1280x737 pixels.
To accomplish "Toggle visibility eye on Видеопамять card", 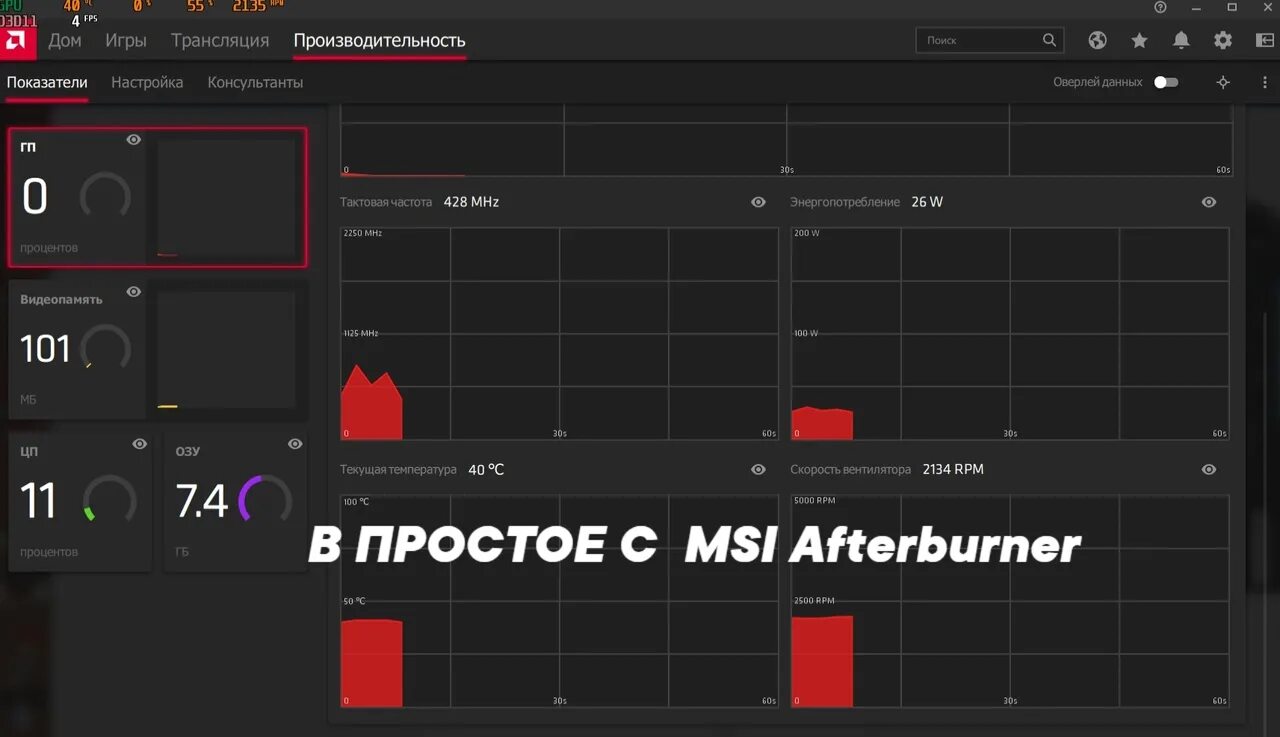I will [134, 292].
